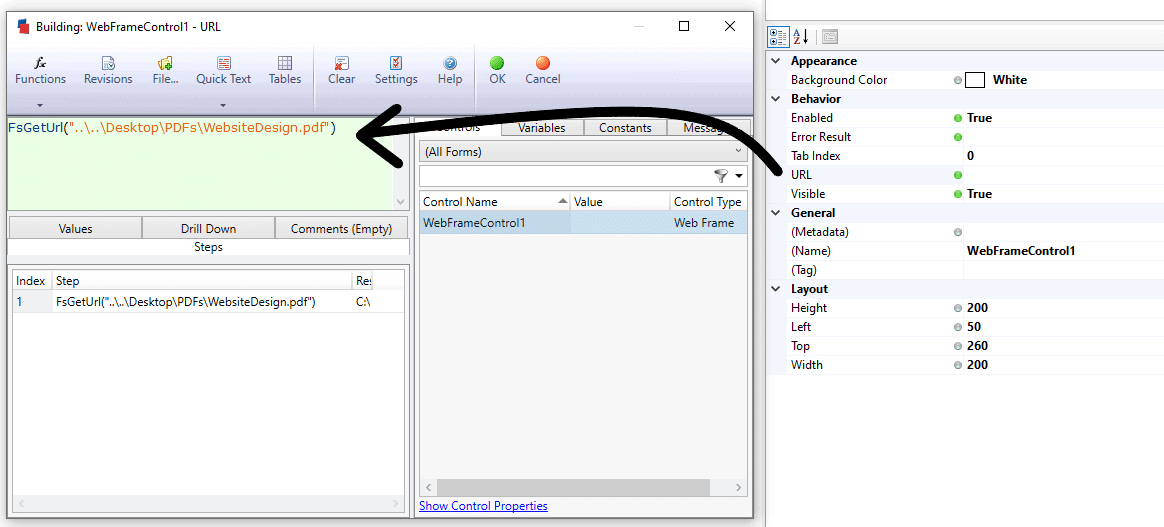Open the (All Forms) combo box
Image resolution: width=1164 pixels, height=527 pixels.
583,151
